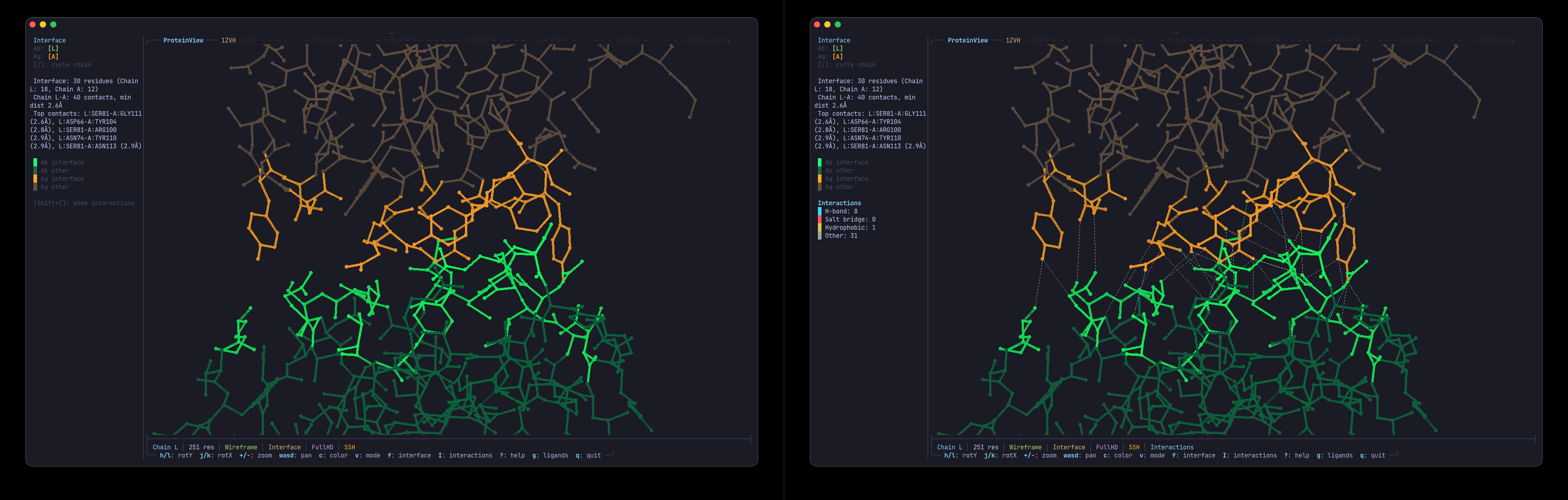Screen dimensions: 1568x500
Task: Toggle Interactions display in the right window's status bar
Action: (x=1172, y=446)
